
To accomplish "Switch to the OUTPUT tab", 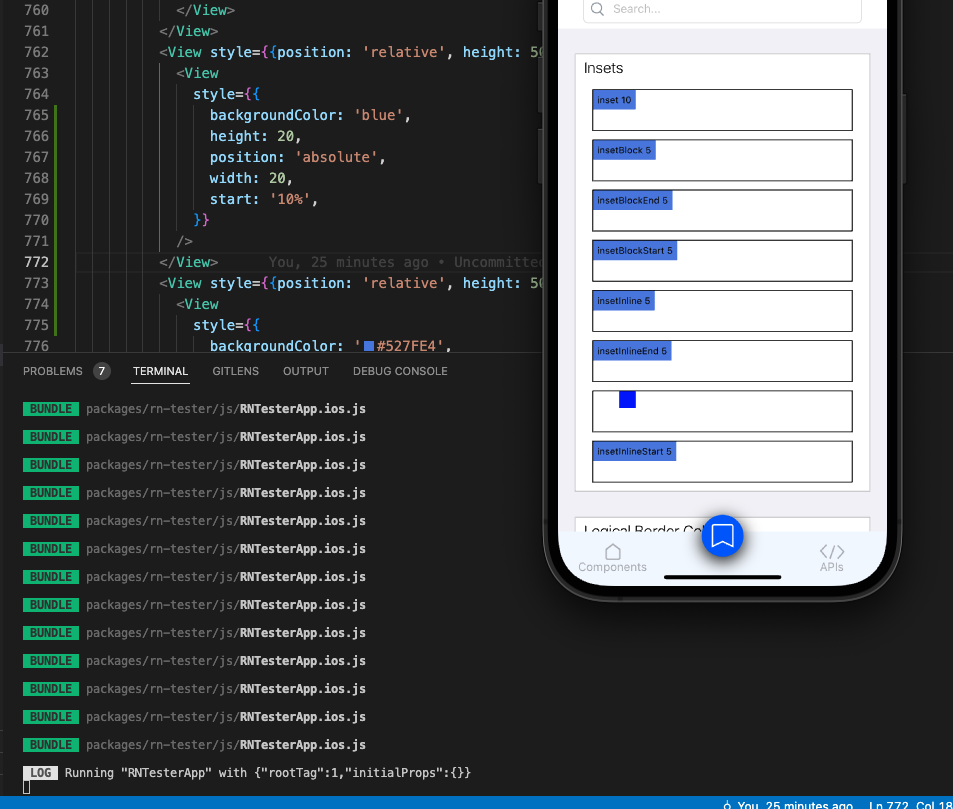I will coord(306,371).
